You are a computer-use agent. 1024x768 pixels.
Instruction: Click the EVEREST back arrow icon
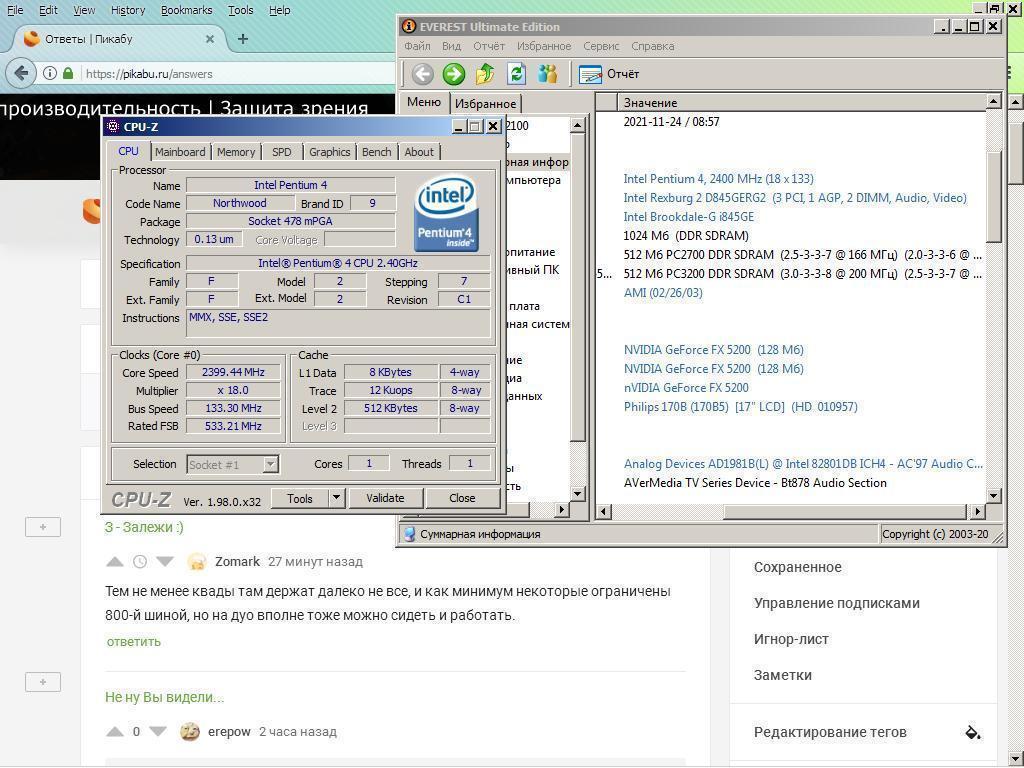point(423,74)
